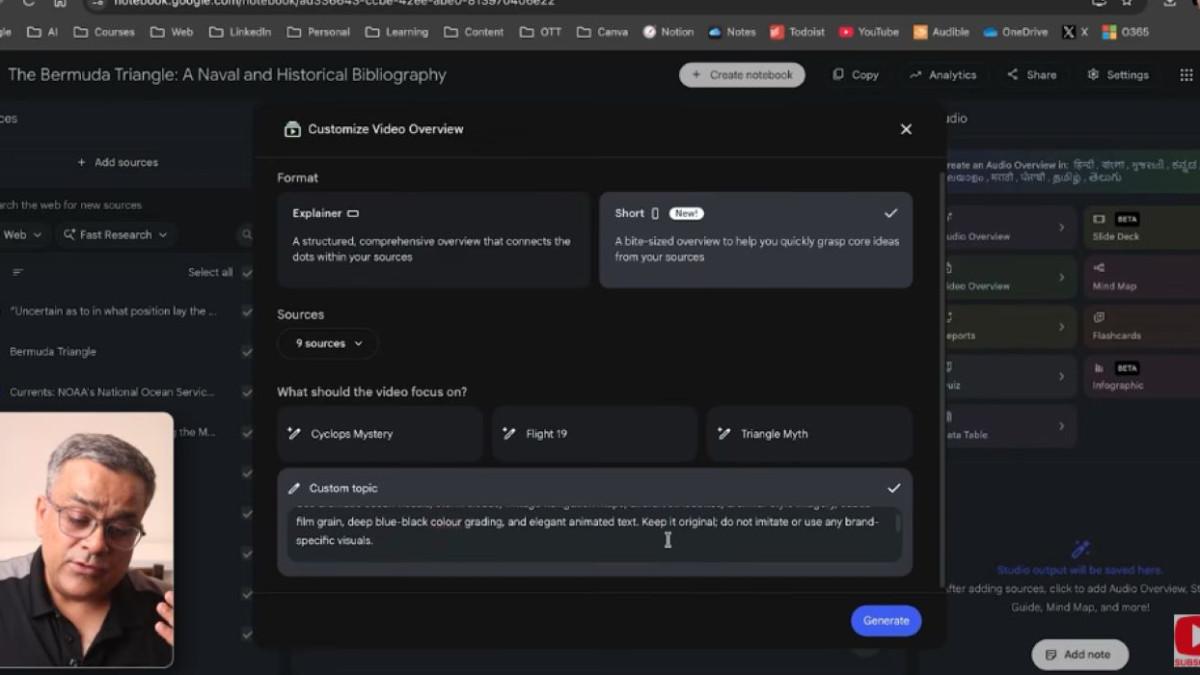The height and width of the screenshot is (675, 1200).
Task: Open the LinkedIn bookmarks folder
Action: [x=240, y=32]
